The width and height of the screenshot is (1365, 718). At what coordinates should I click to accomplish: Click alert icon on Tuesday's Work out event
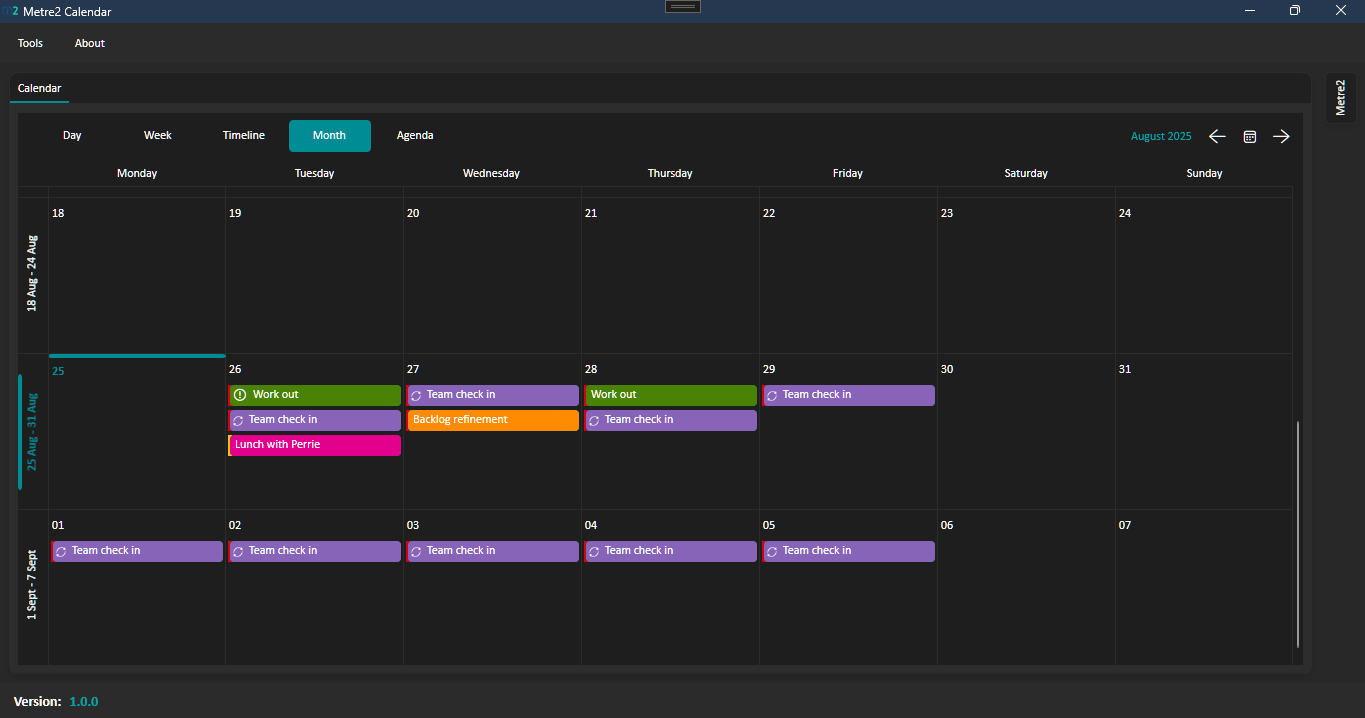coord(240,395)
